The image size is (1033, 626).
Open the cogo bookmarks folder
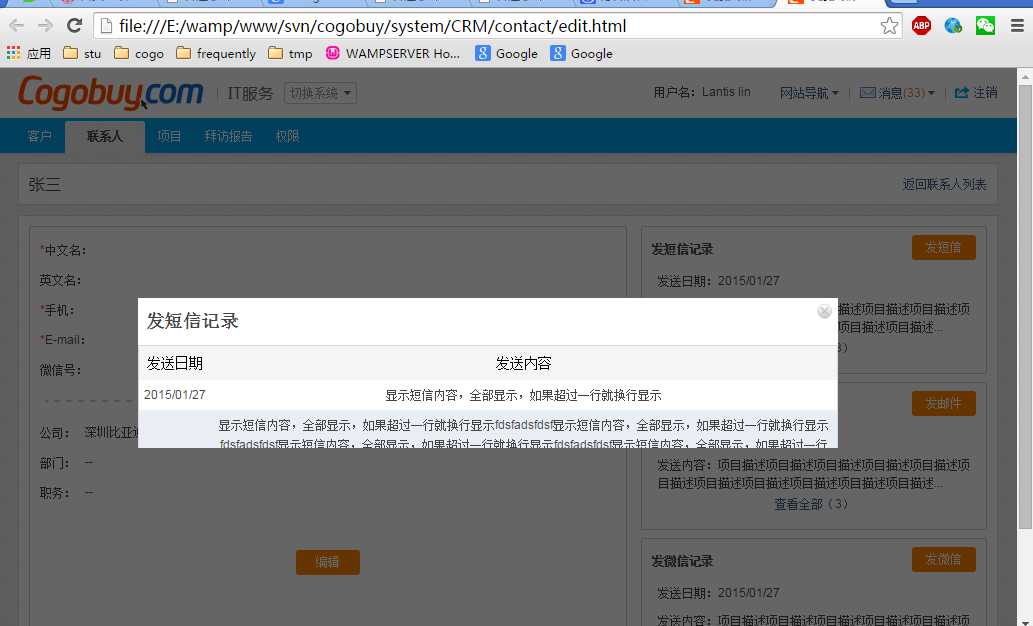pos(139,53)
